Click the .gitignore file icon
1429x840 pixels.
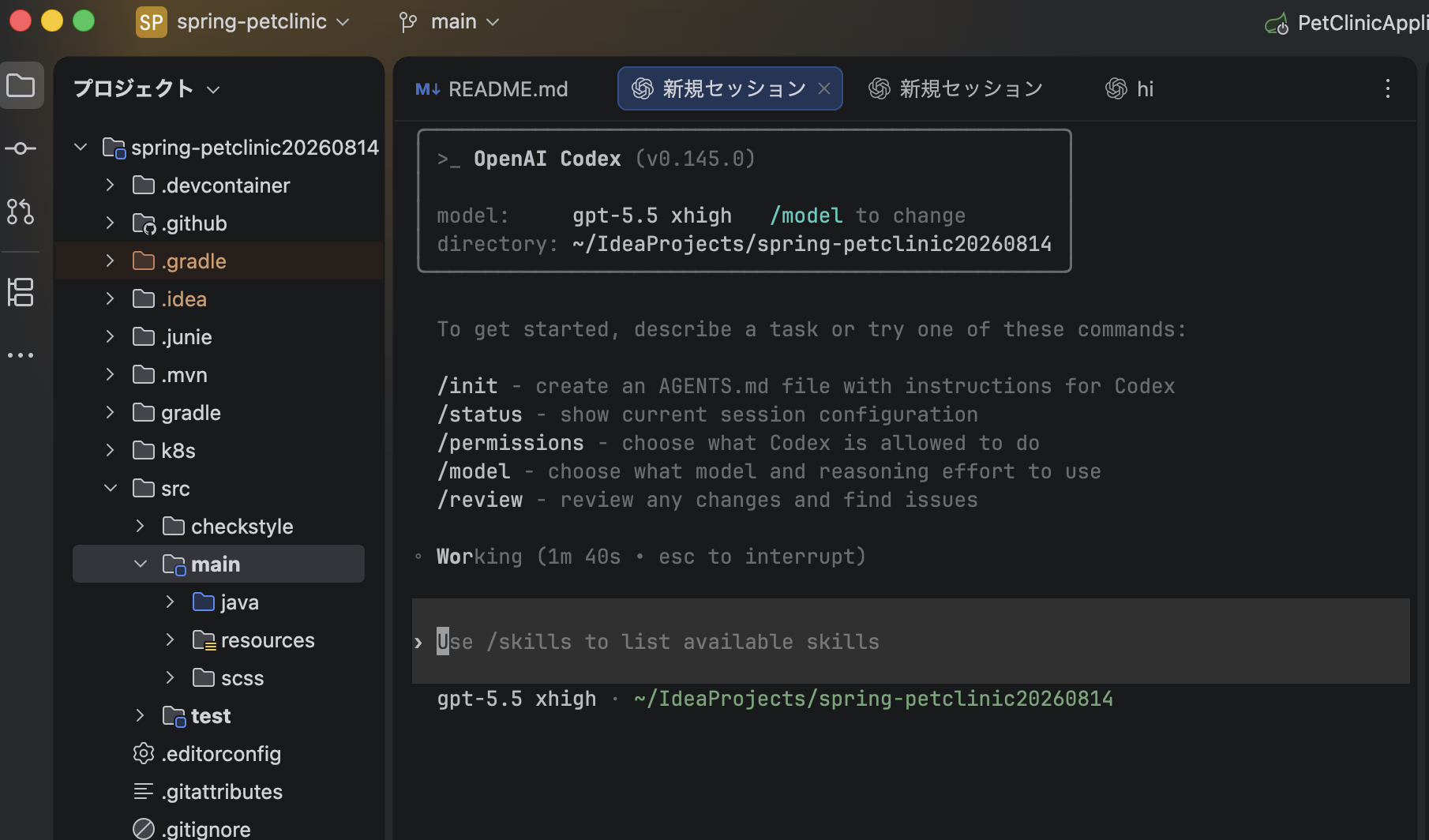click(x=144, y=829)
